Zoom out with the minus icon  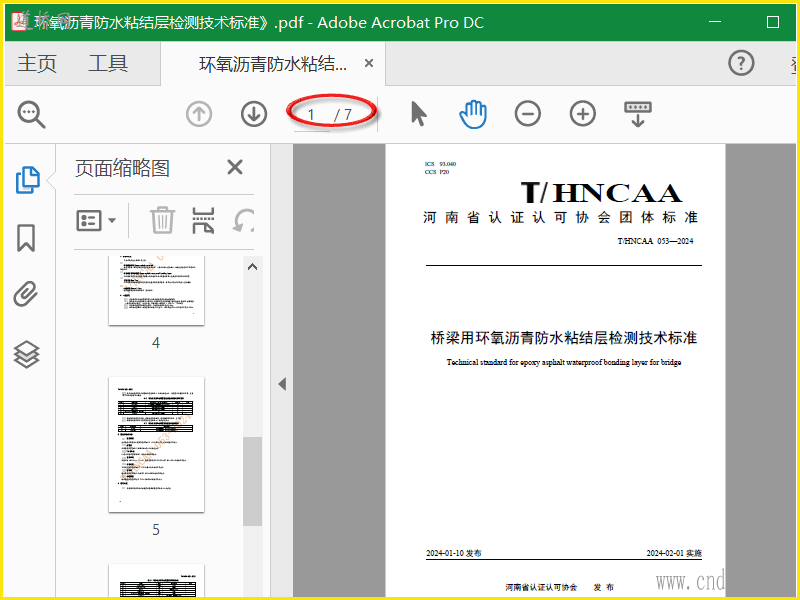[x=528, y=113]
